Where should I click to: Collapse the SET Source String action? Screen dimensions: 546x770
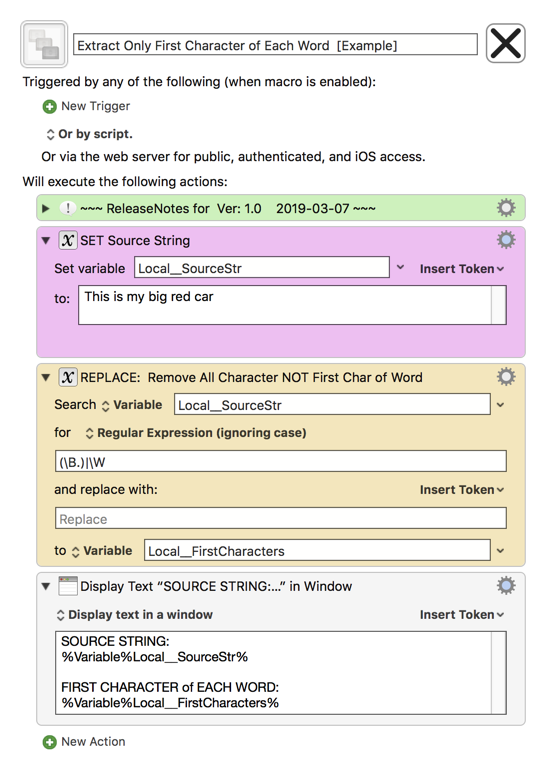(x=46, y=240)
